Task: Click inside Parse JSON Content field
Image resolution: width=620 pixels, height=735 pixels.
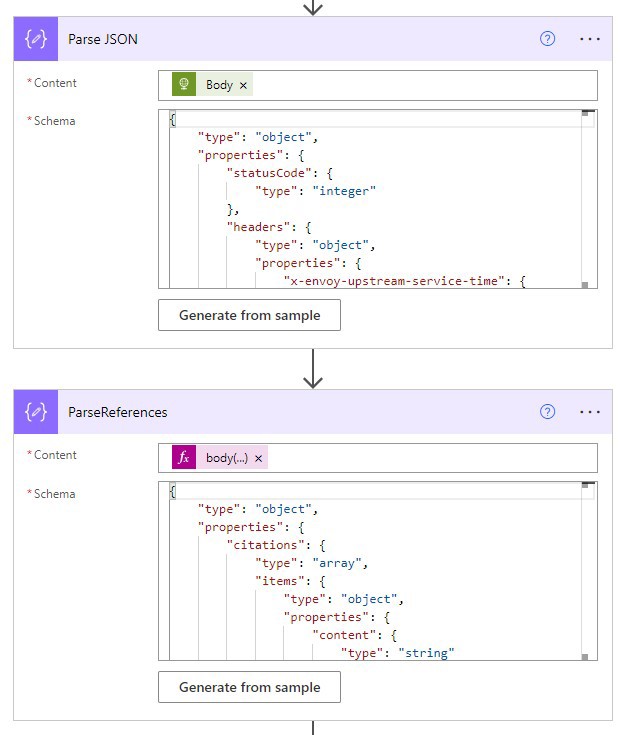Action: point(420,85)
